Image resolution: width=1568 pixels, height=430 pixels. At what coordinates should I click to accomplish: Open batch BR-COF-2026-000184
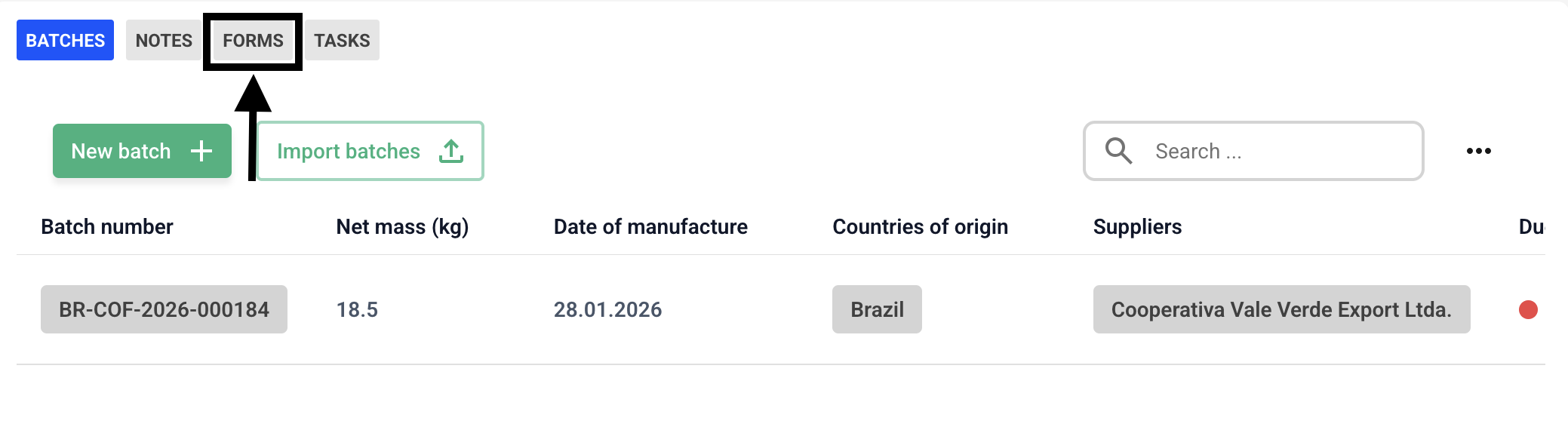[164, 309]
